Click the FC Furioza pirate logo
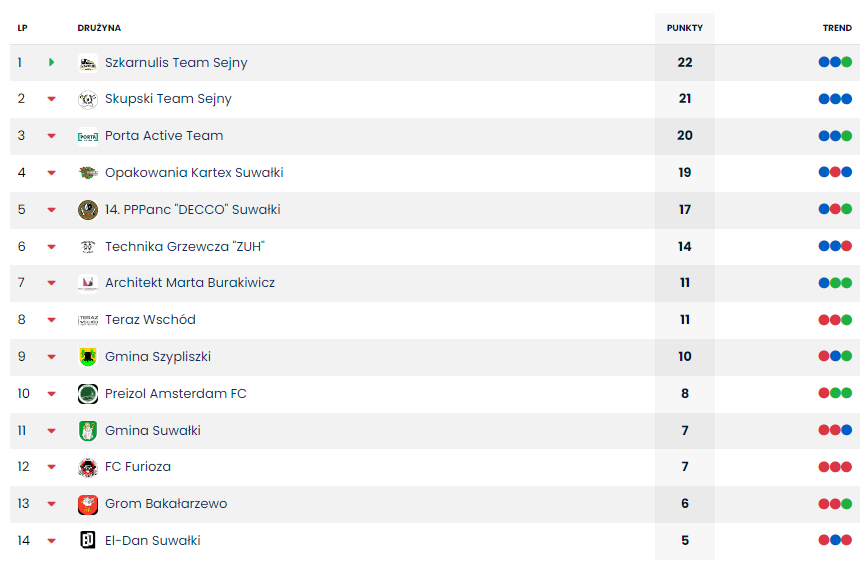The width and height of the screenshot is (866, 578). [88, 467]
